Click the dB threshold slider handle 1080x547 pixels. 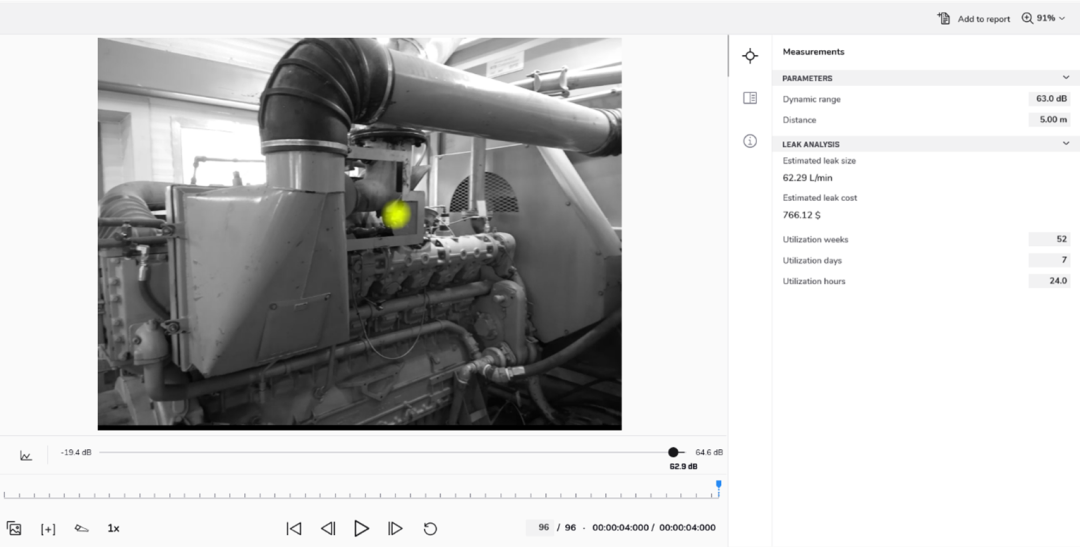(673, 453)
